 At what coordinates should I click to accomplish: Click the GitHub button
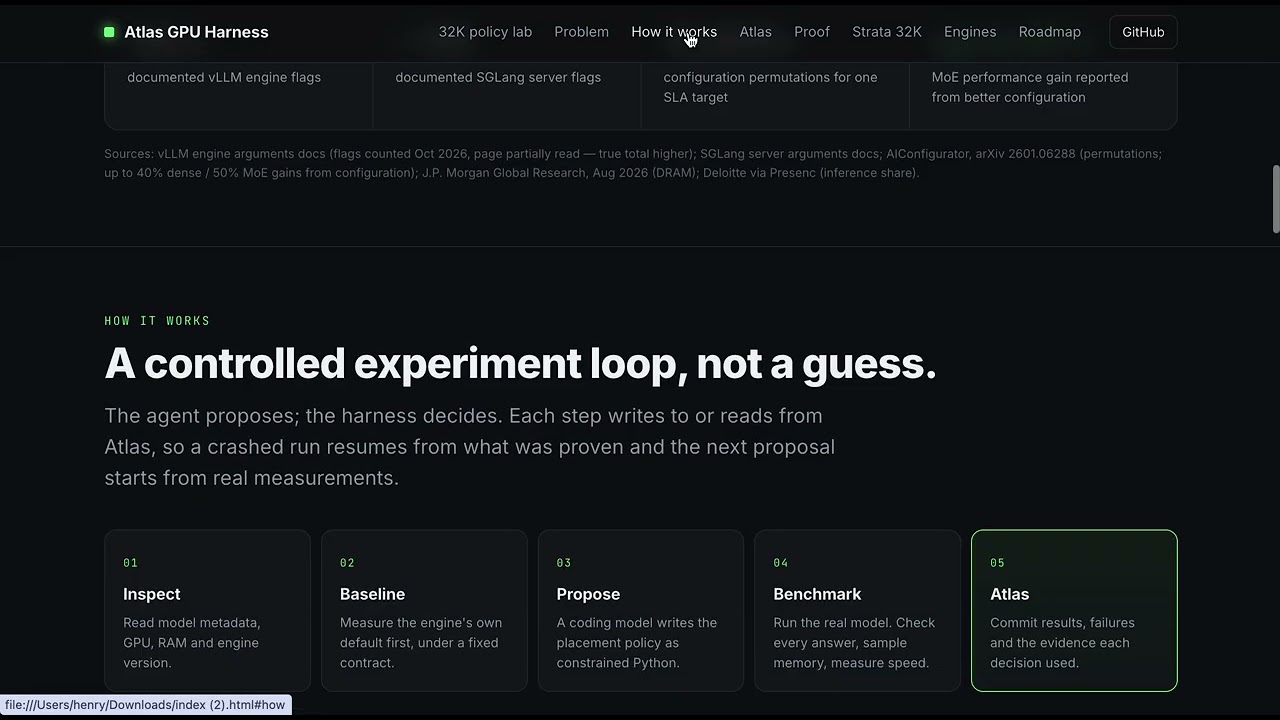[x=1143, y=32]
